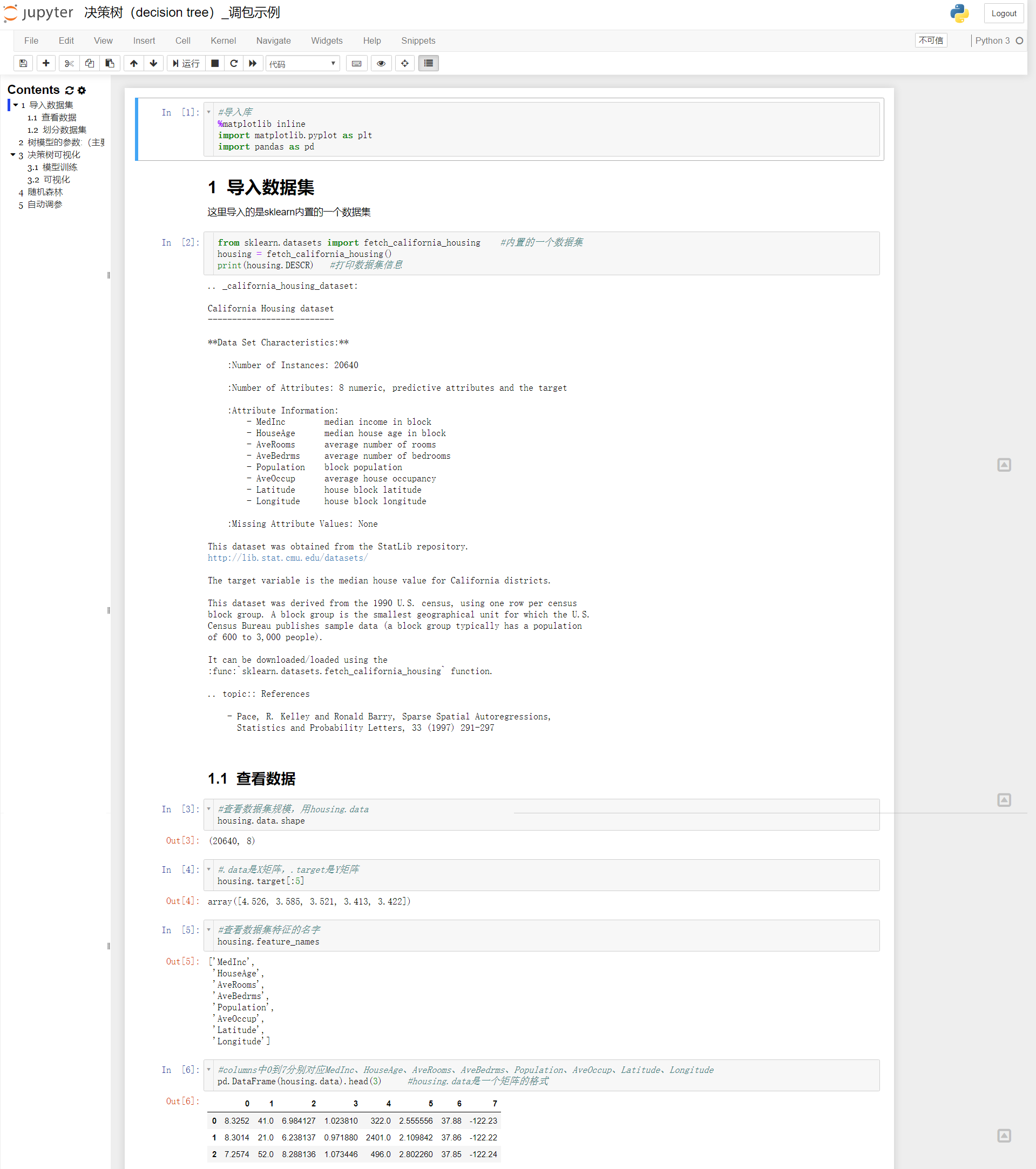Image resolution: width=1036 pixels, height=1169 pixels.
Task: Open the lib.stat.cmu.edu datasets link
Action: coord(288,558)
